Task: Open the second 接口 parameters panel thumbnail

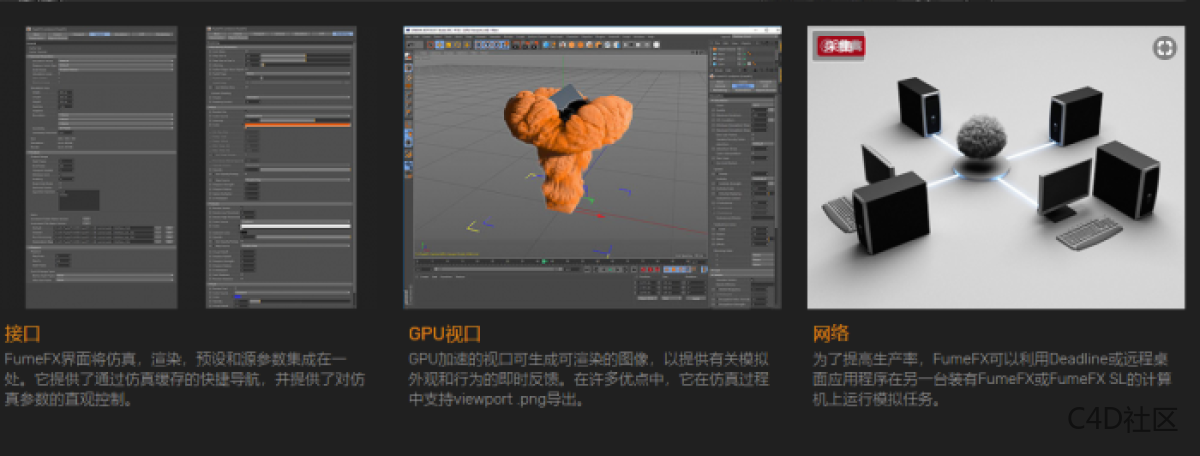Action: pos(280,167)
